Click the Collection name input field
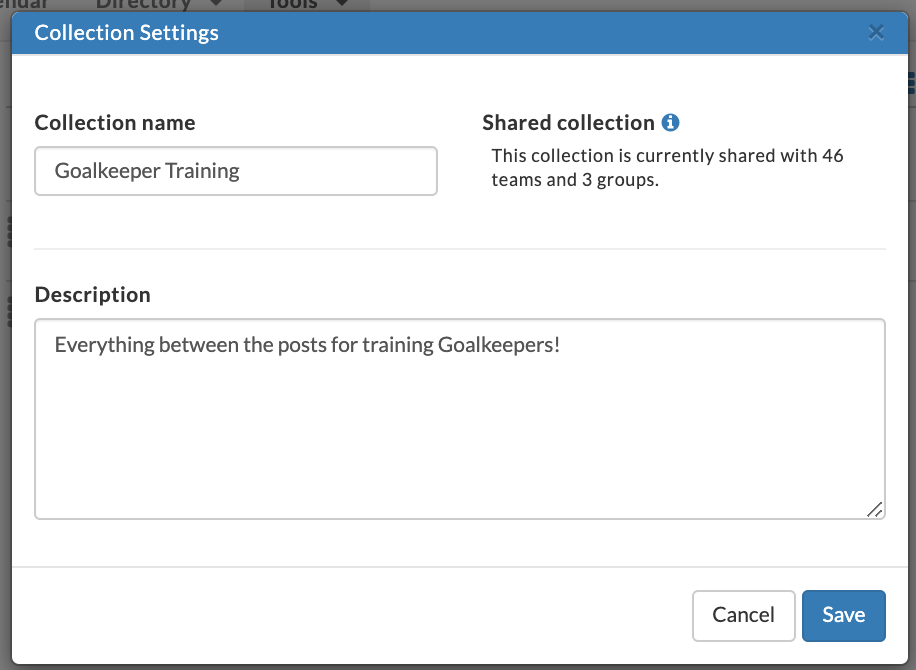The width and height of the screenshot is (916, 670). click(x=236, y=171)
